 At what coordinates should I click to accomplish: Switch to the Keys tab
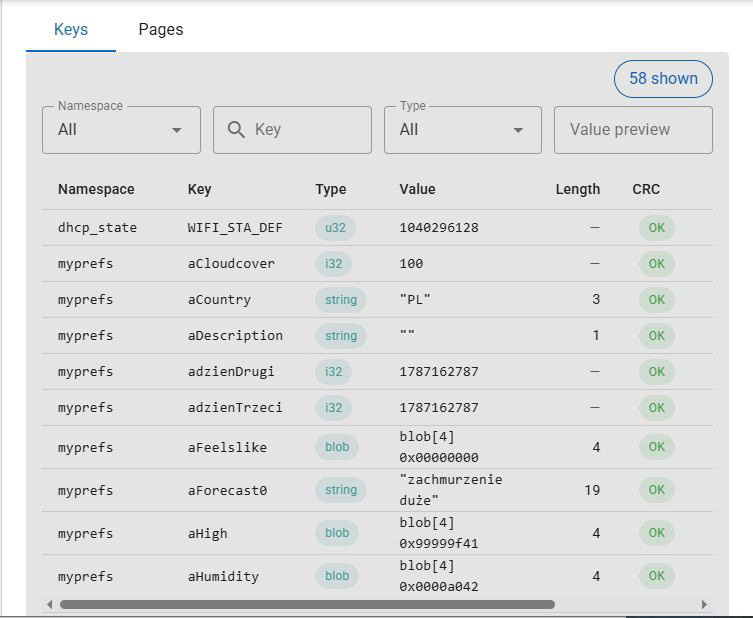tap(71, 29)
